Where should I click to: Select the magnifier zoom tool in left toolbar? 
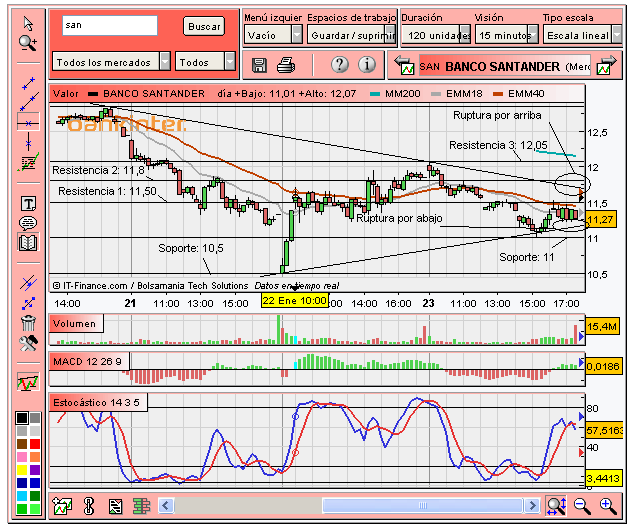[x=28, y=43]
